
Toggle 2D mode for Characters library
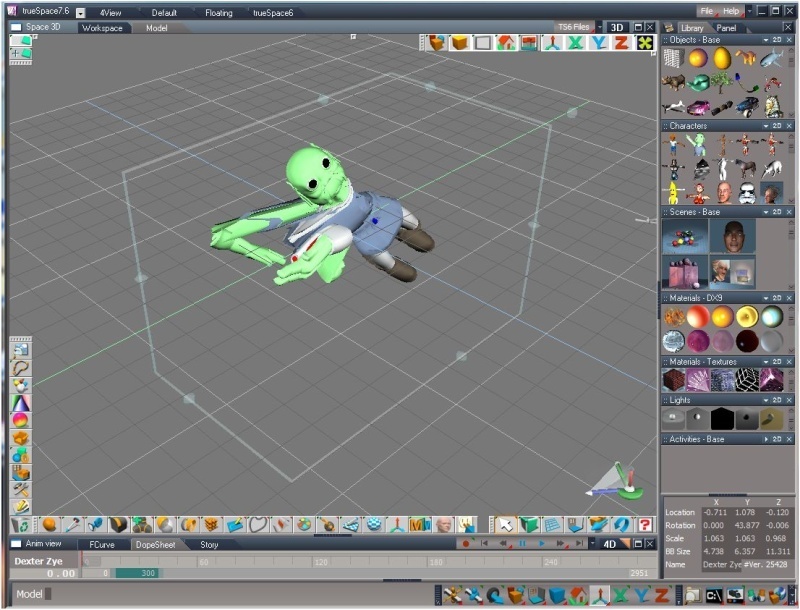point(777,127)
